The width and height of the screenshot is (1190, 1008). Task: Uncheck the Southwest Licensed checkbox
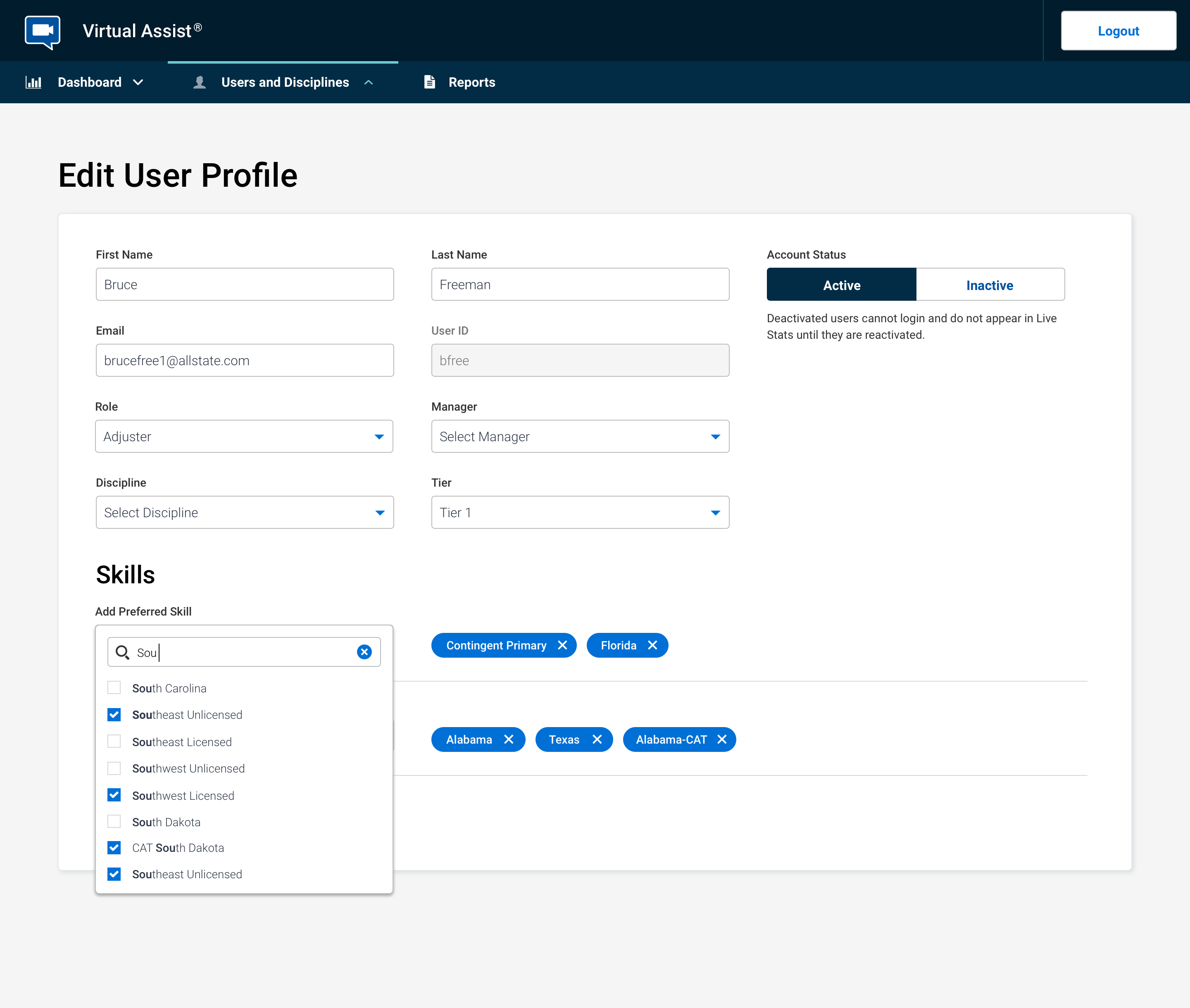point(114,795)
